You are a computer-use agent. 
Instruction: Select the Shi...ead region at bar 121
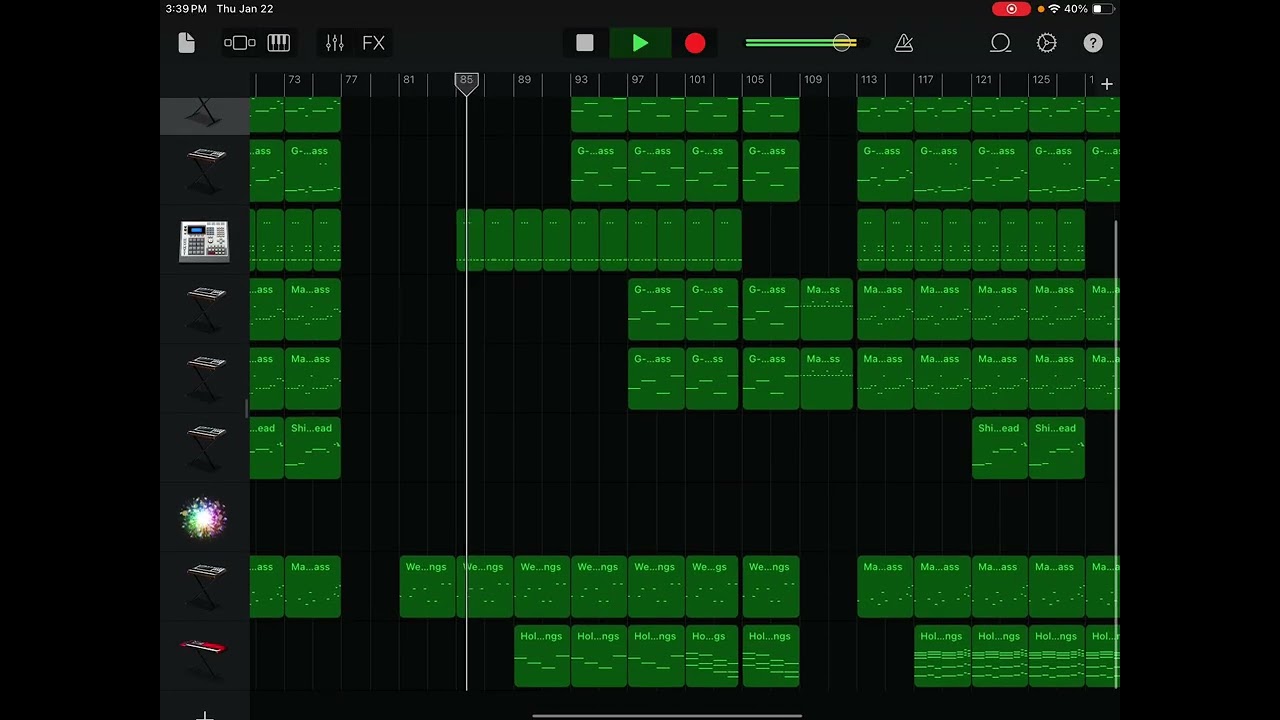[999, 448]
